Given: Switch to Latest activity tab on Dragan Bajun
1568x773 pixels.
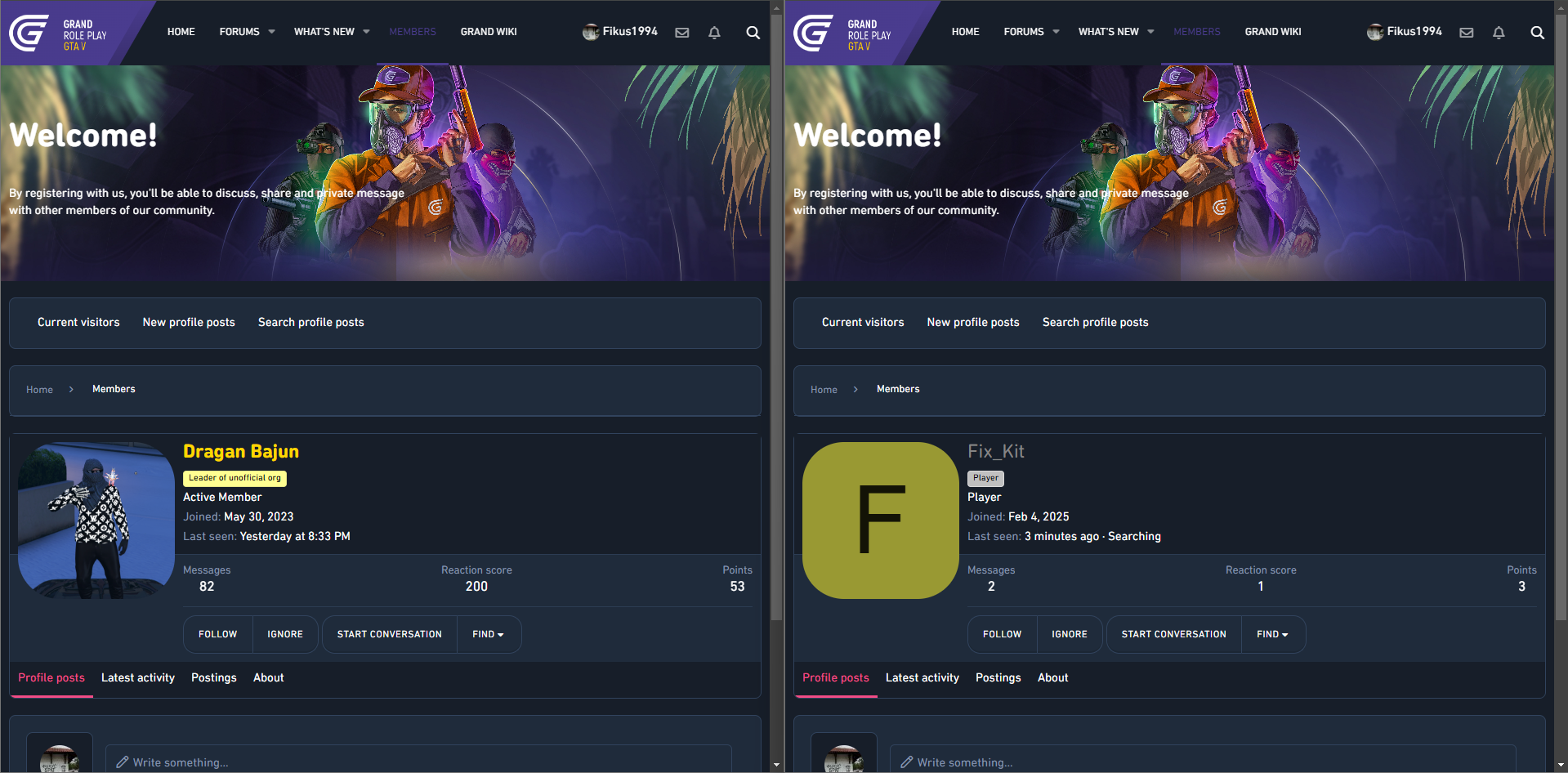Looking at the screenshot, I should [x=138, y=677].
